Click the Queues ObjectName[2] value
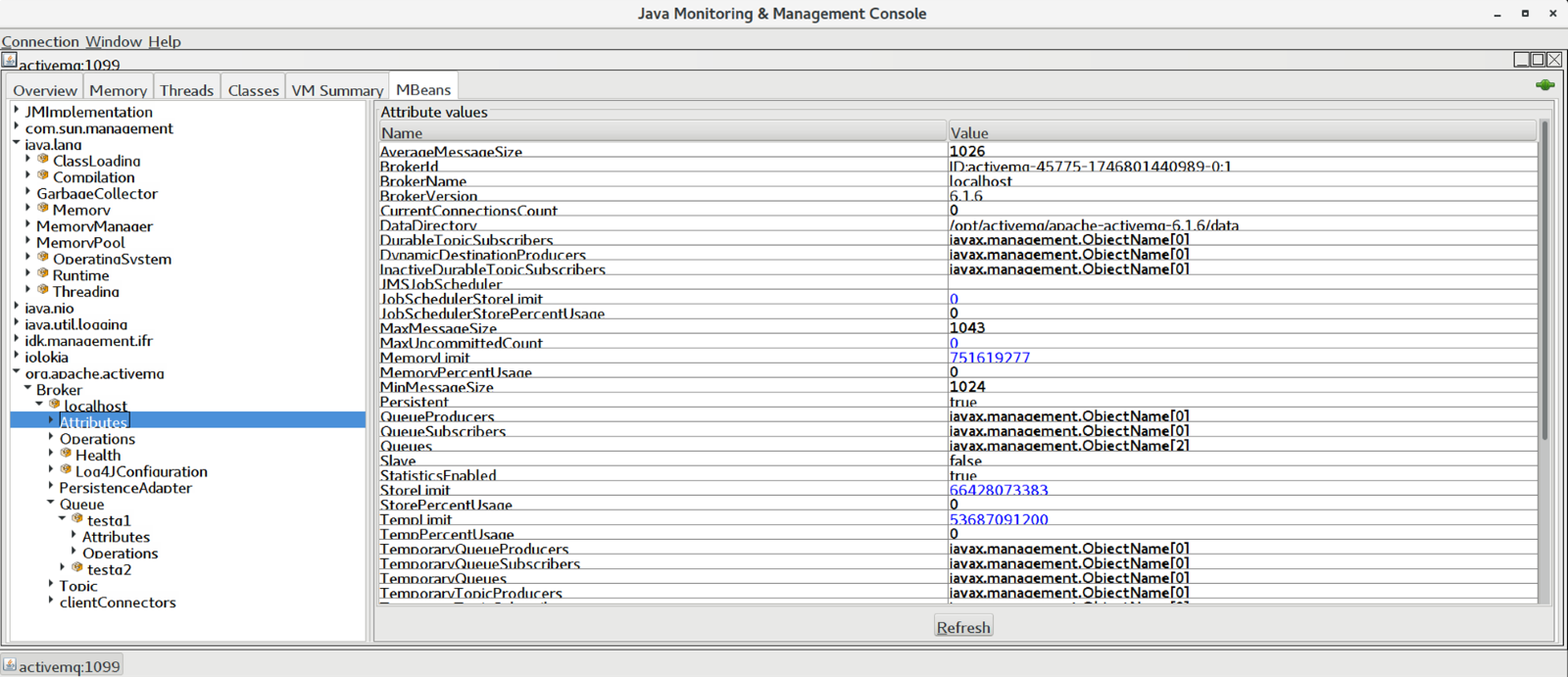1568x677 pixels. (1069, 446)
